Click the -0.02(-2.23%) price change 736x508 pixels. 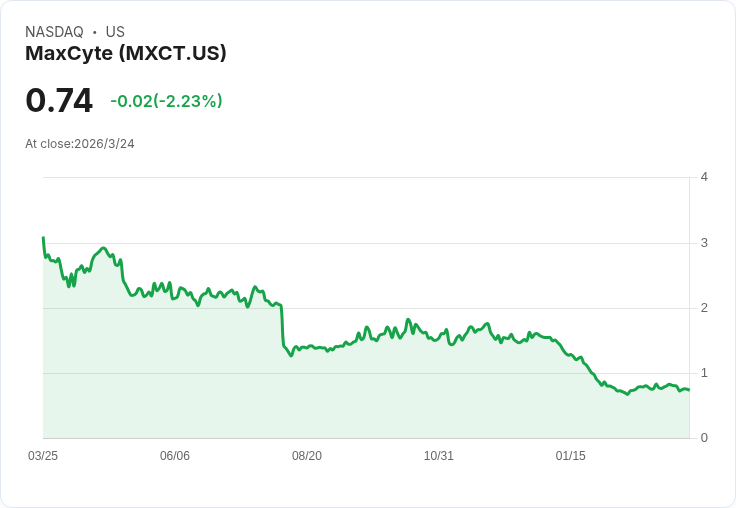[x=166, y=101]
